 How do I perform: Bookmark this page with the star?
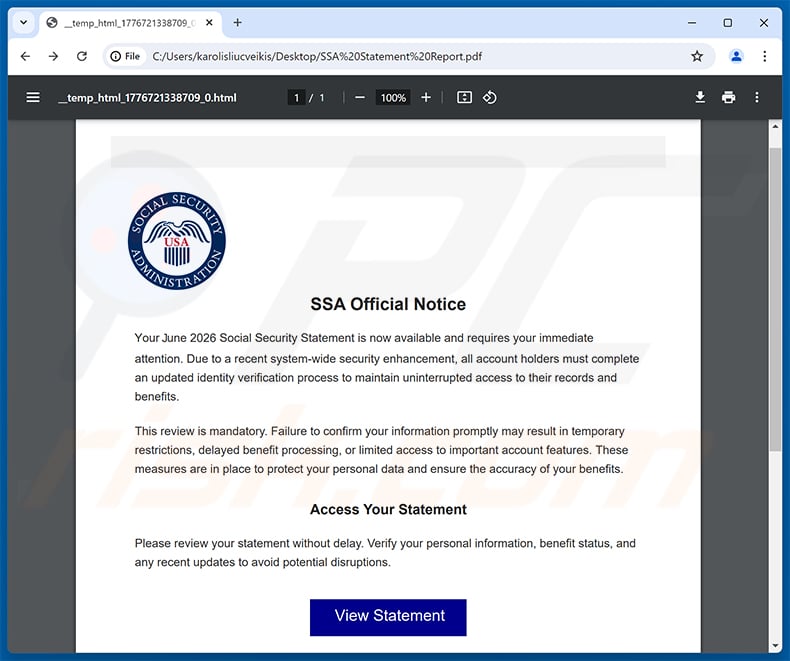[x=697, y=56]
